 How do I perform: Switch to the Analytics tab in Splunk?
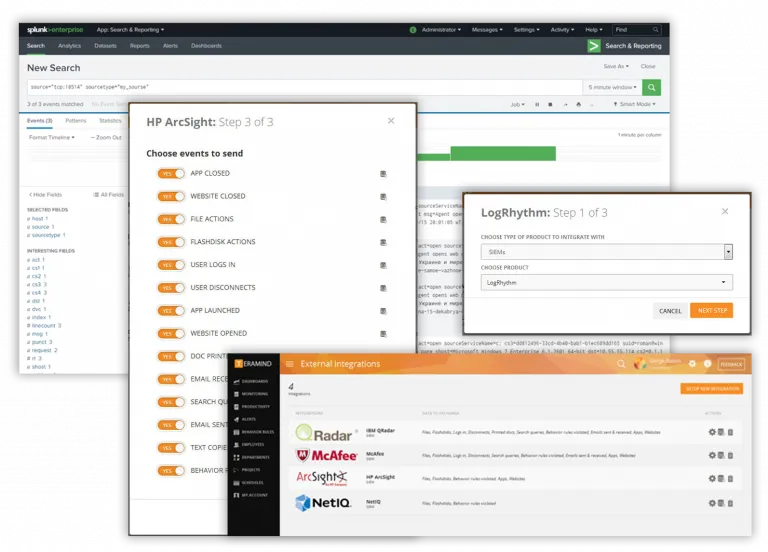(x=69, y=46)
